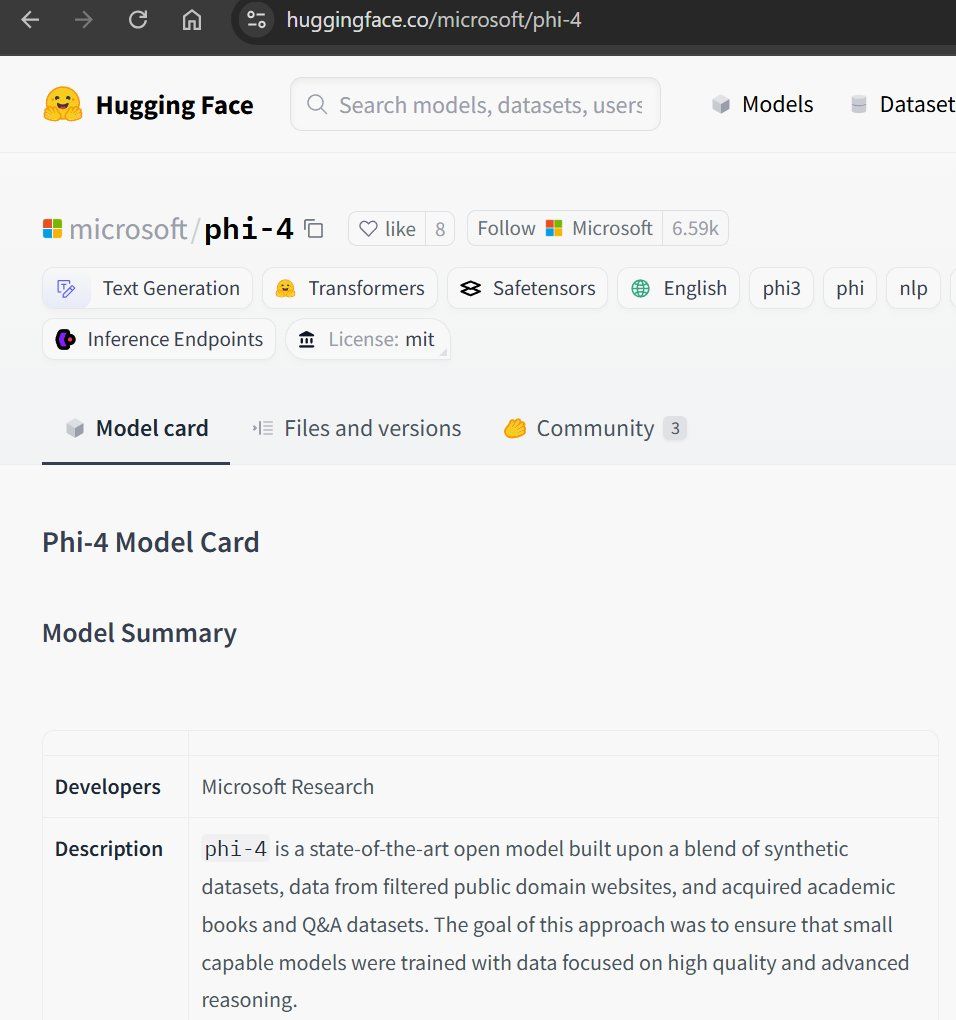Open the Inference Endpoints tag
The image size is (956, 1020).
pyautogui.click(x=159, y=340)
